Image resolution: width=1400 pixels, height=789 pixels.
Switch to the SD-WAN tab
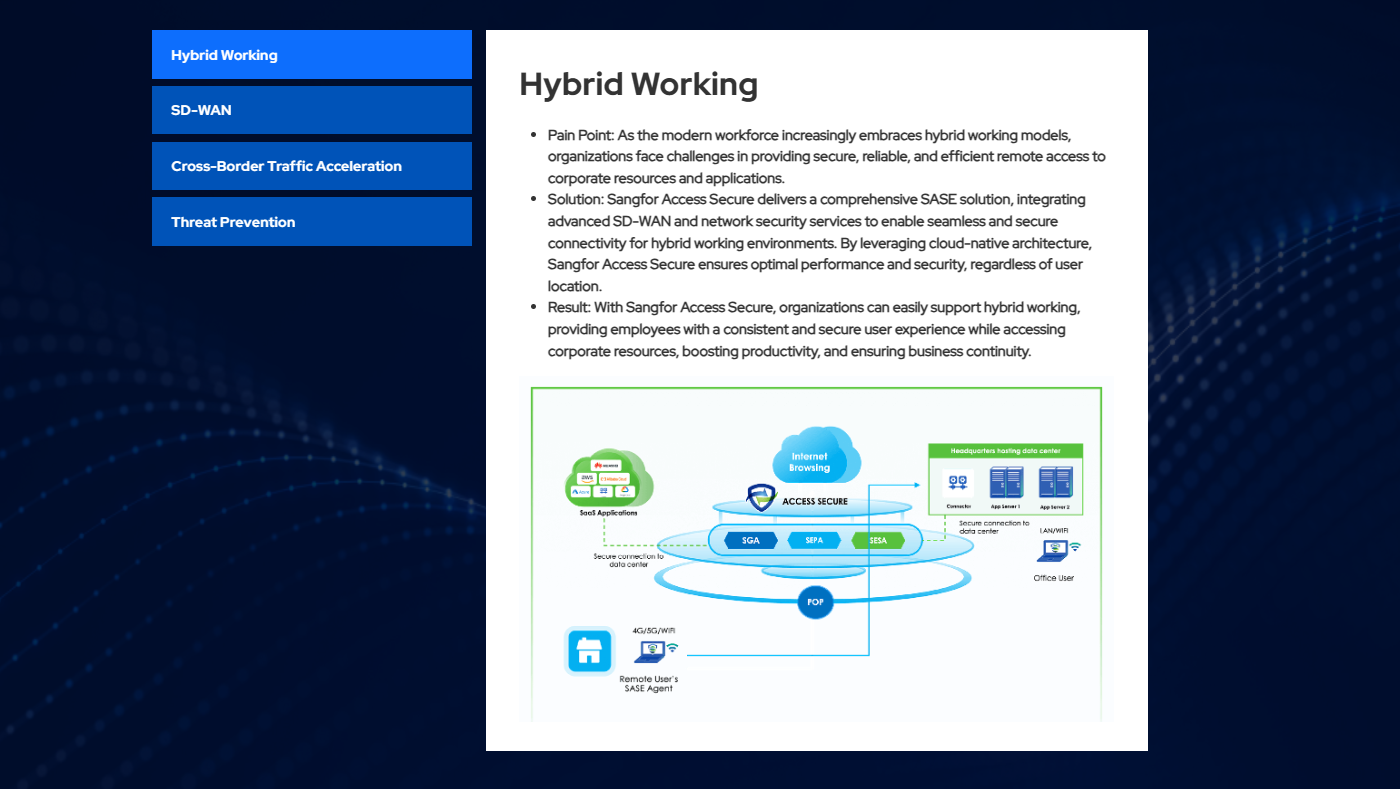click(x=311, y=110)
